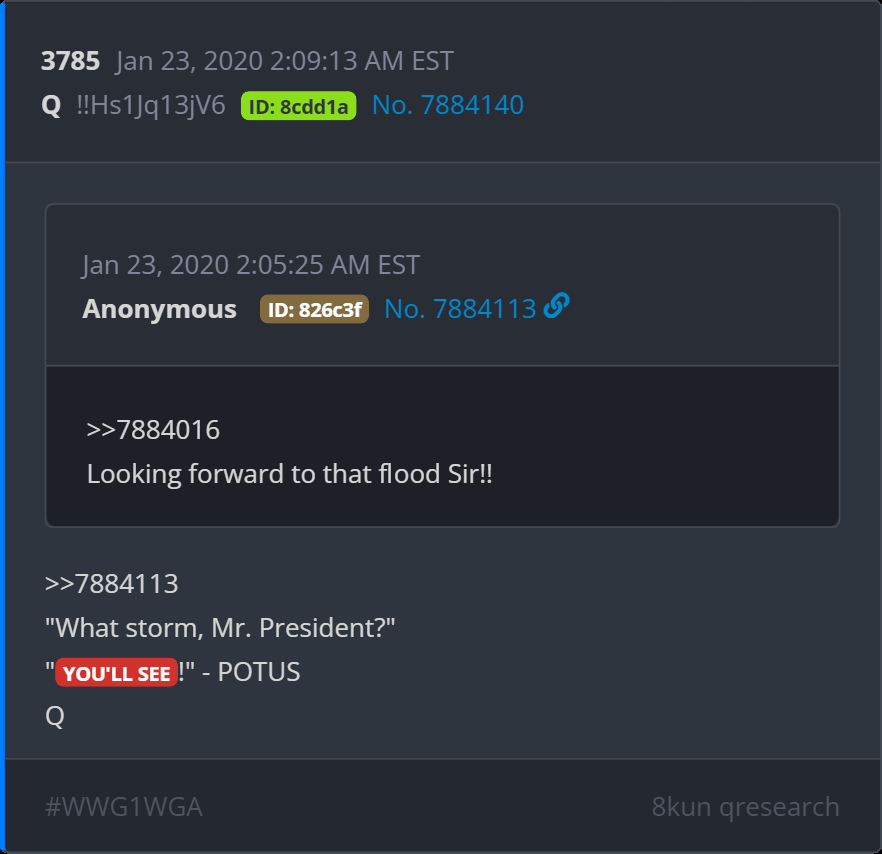Click timestamp Jan 23, 2020 2:09:13 AM EST
Screen dimensions: 882x854
pyautogui.click(x=285, y=61)
